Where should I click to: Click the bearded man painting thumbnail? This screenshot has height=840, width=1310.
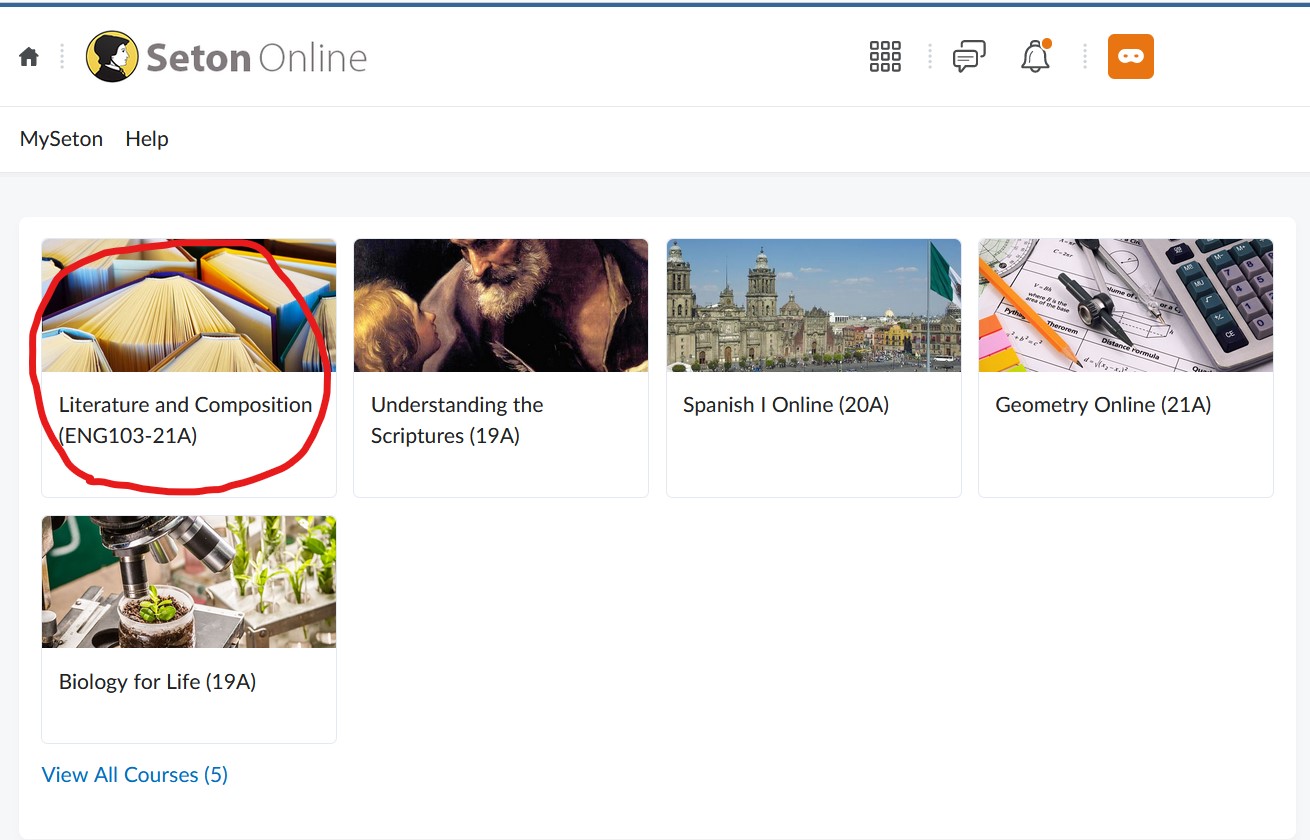point(501,305)
